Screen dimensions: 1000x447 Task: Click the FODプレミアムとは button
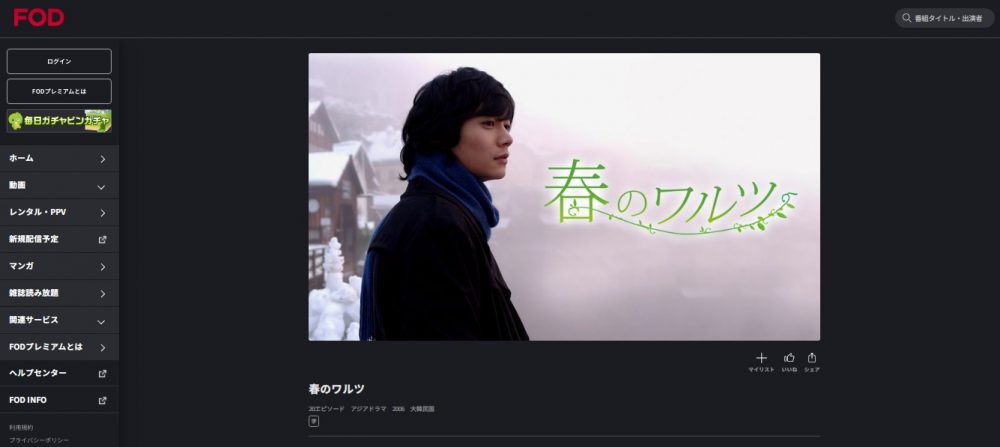click(x=59, y=91)
